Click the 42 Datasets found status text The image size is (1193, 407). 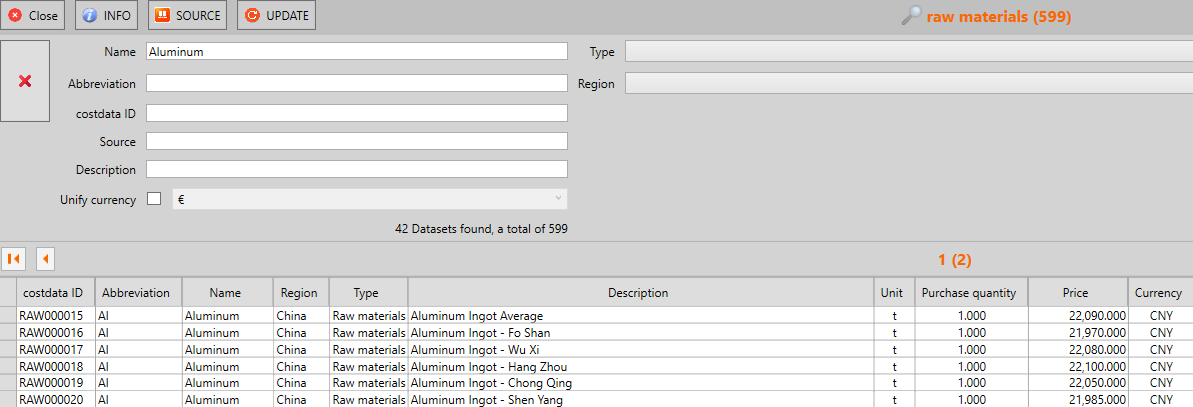pos(482,227)
